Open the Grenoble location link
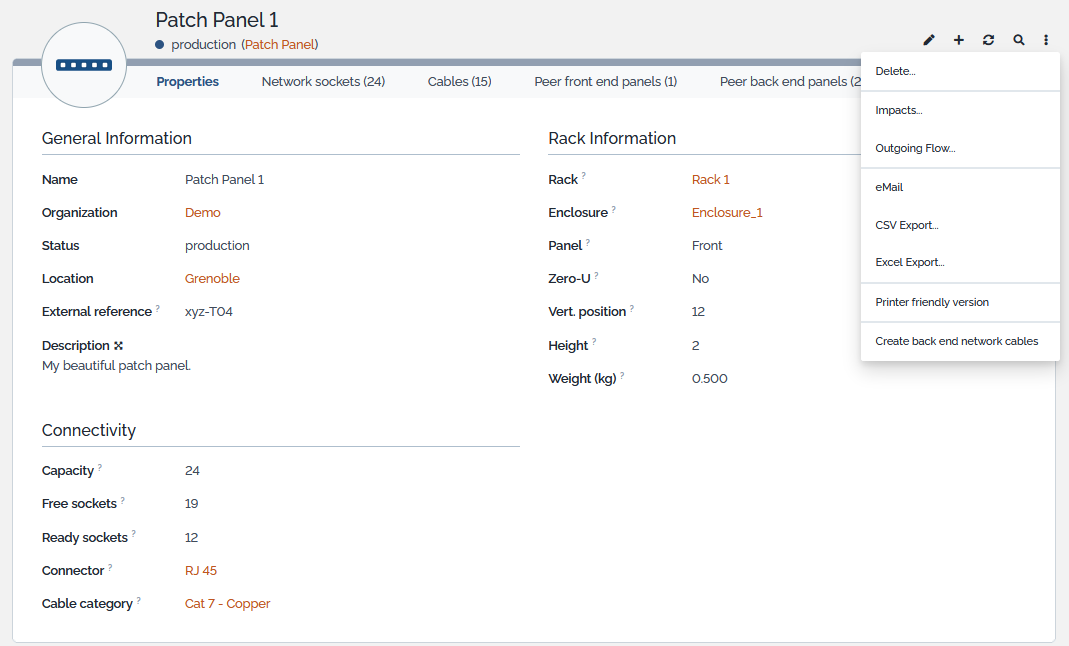Viewport: 1069px width, 646px height. point(212,279)
